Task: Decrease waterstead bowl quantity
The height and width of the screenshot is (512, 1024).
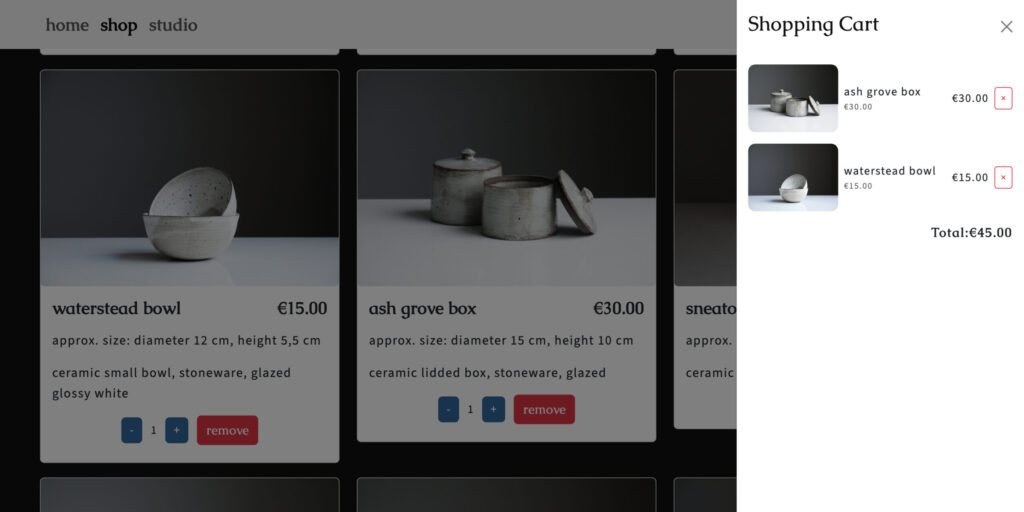Action: pyautogui.click(x=131, y=430)
